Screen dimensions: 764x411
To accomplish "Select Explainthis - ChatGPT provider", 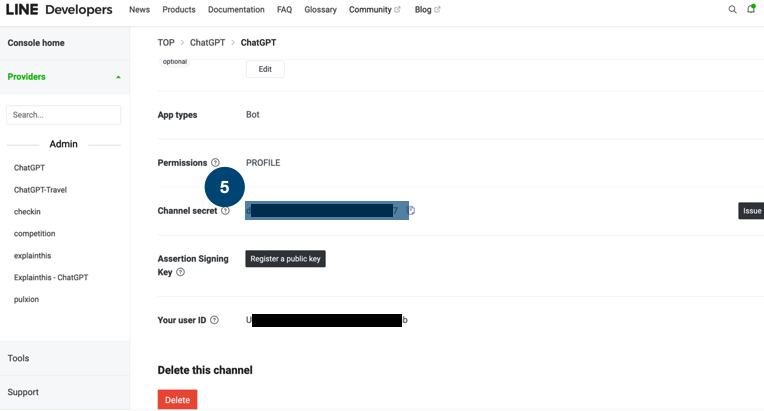I will [x=51, y=277].
